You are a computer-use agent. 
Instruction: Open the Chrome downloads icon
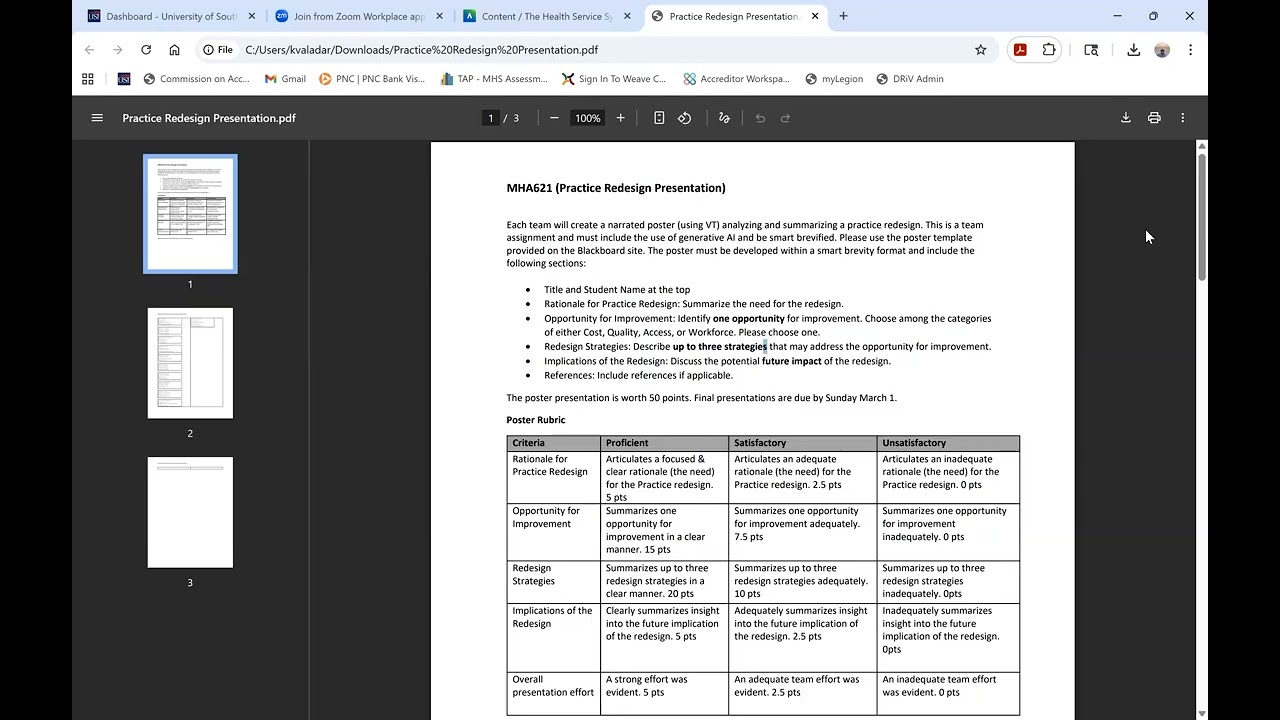tap(1134, 50)
